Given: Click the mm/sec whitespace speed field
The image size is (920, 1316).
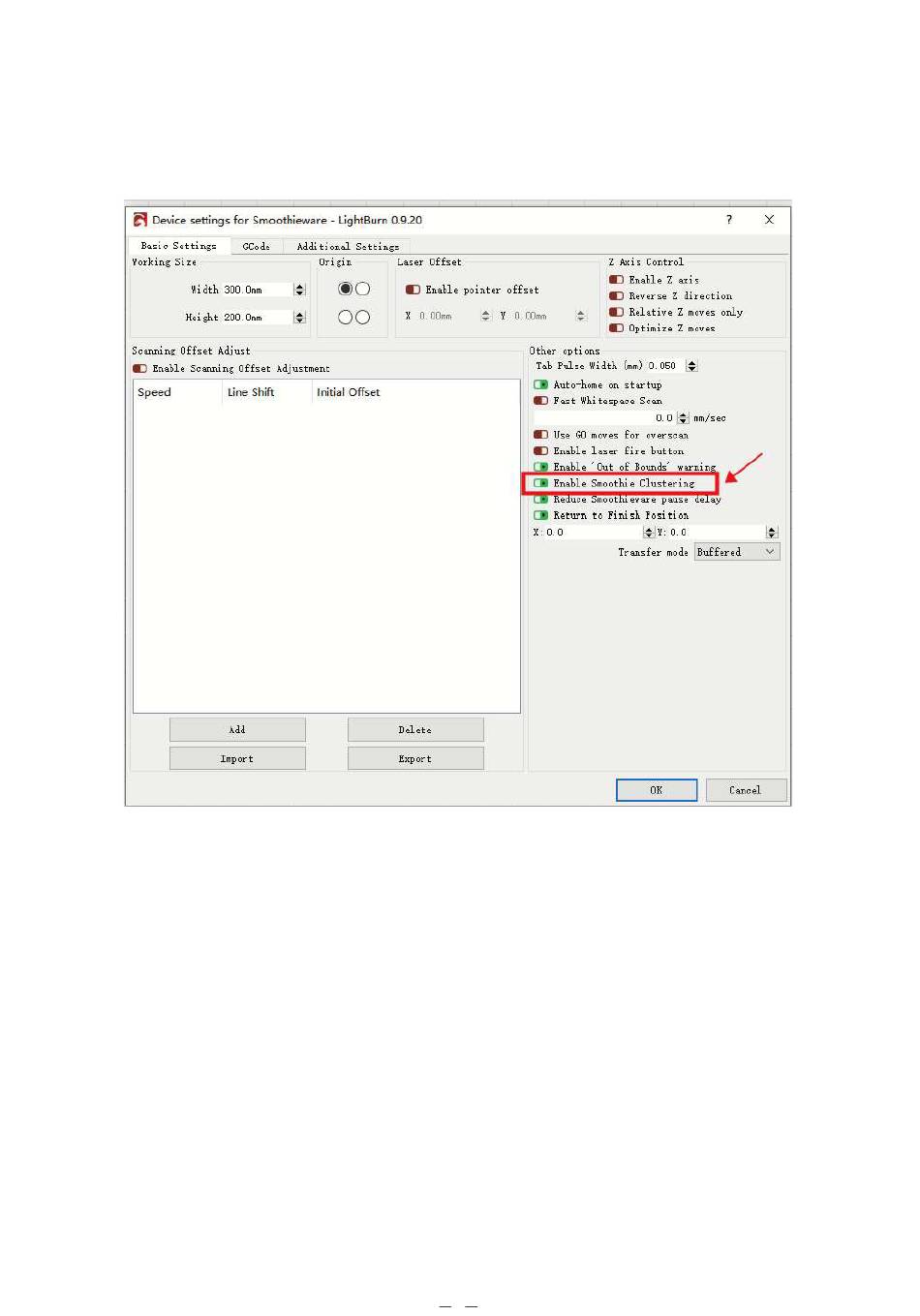Looking at the screenshot, I should tap(605, 418).
